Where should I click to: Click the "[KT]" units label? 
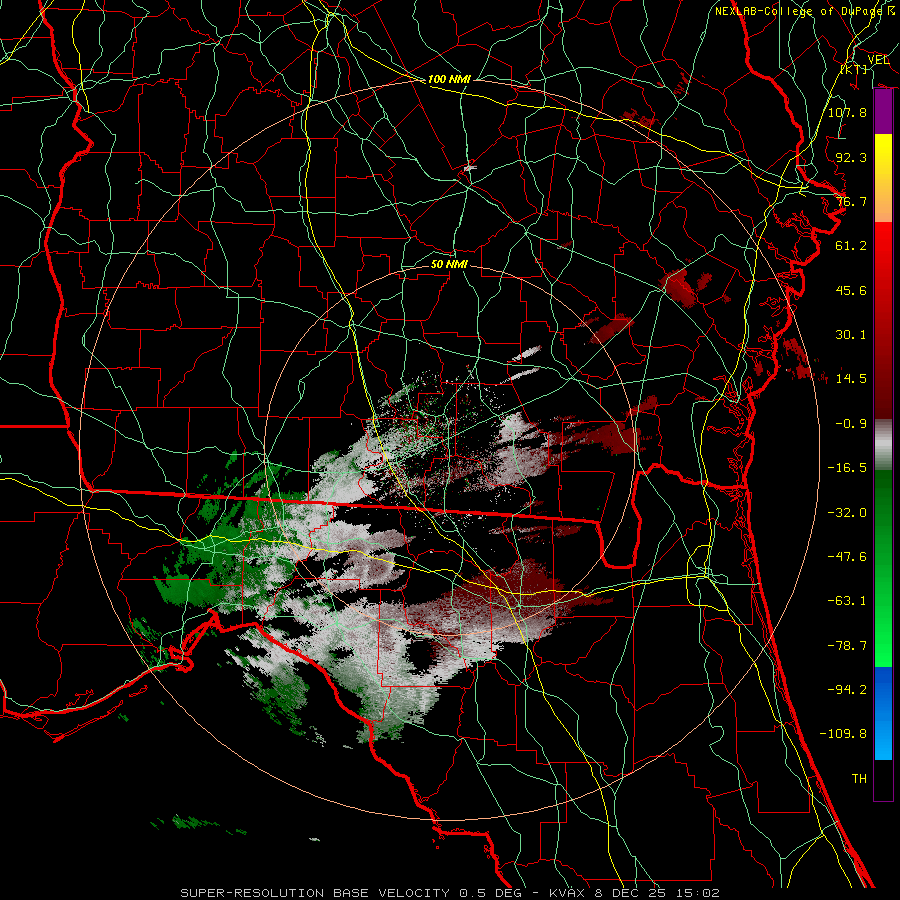click(854, 69)
